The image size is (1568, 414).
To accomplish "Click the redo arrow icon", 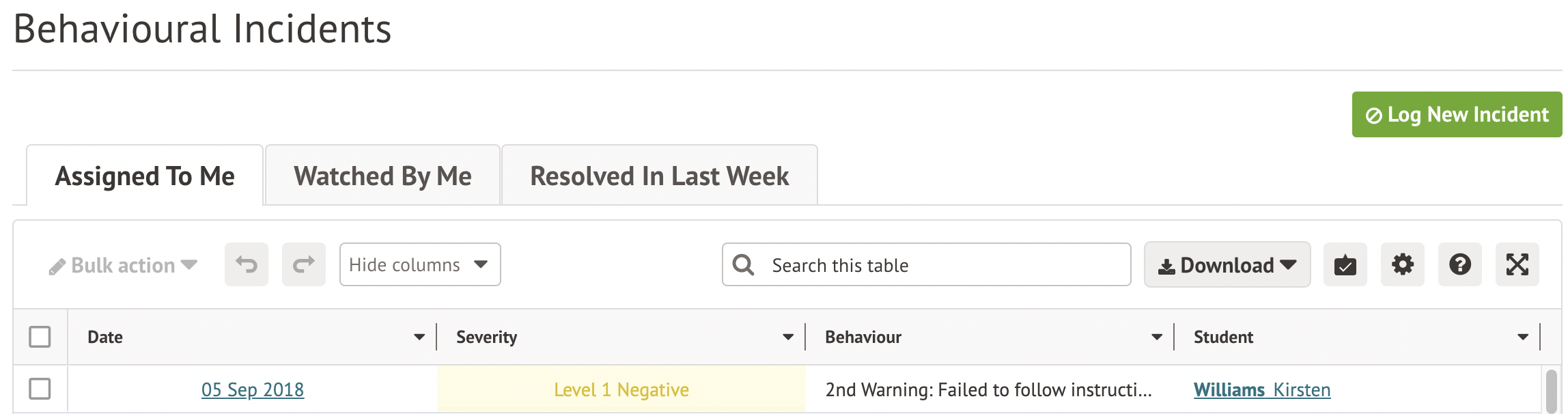I will coord(304,264).
